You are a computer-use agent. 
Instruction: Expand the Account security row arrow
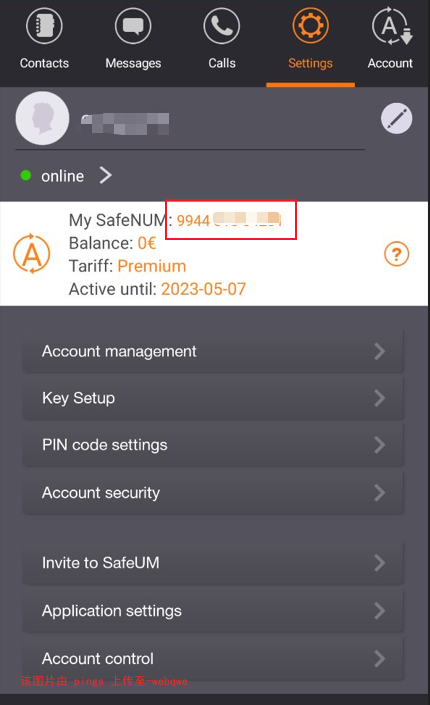point(380,493)
